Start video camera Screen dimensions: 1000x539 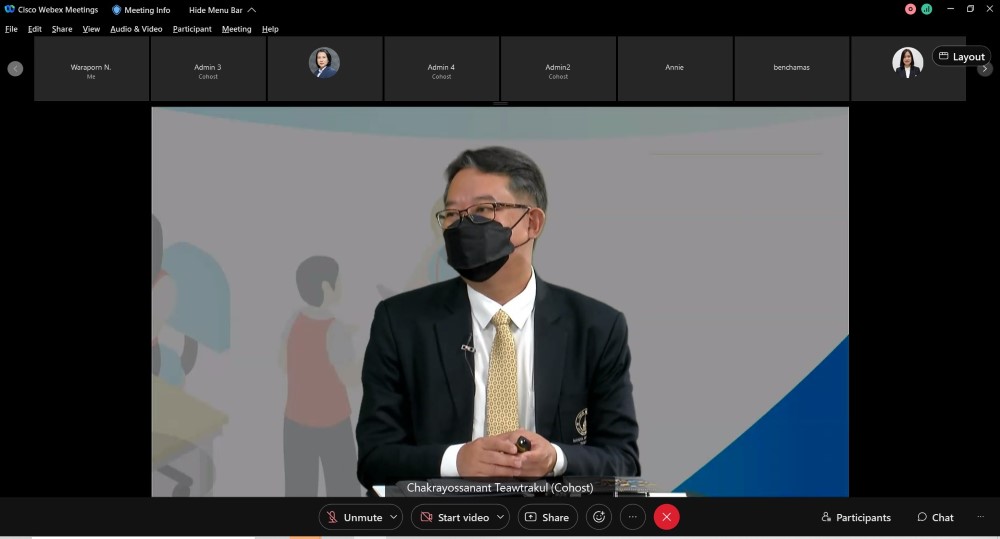pyautogui.click(x=454, y=517)
